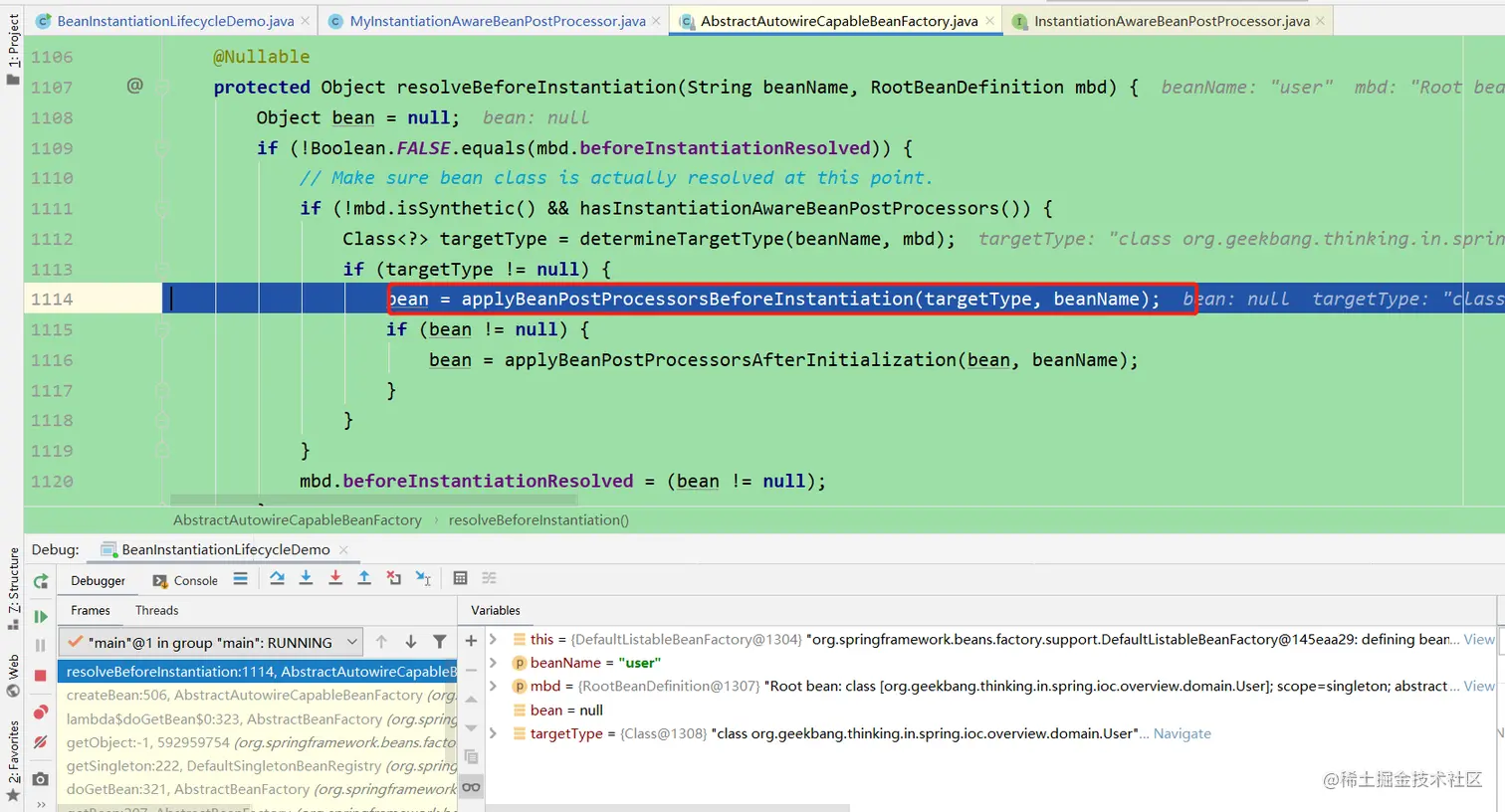Click Run to Cursor icon

(x=424, y=578)
